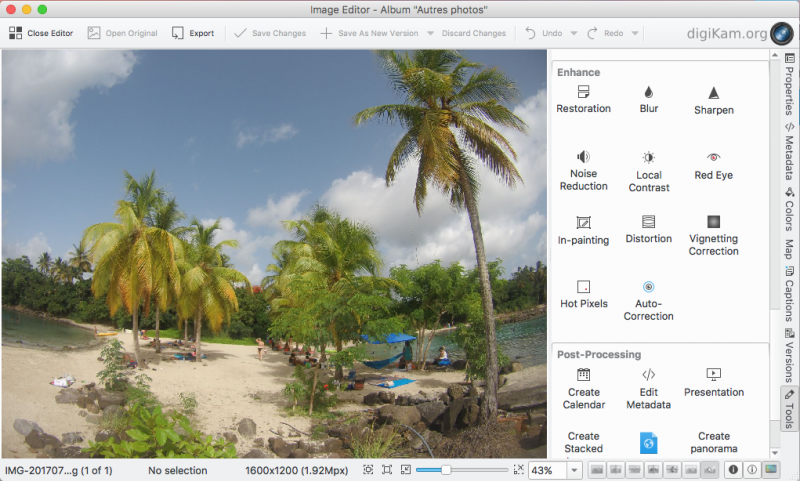Open the Edit Metadata tool
Image resolution: width=800 pixels, height=481 pixels.
[648, 389]
